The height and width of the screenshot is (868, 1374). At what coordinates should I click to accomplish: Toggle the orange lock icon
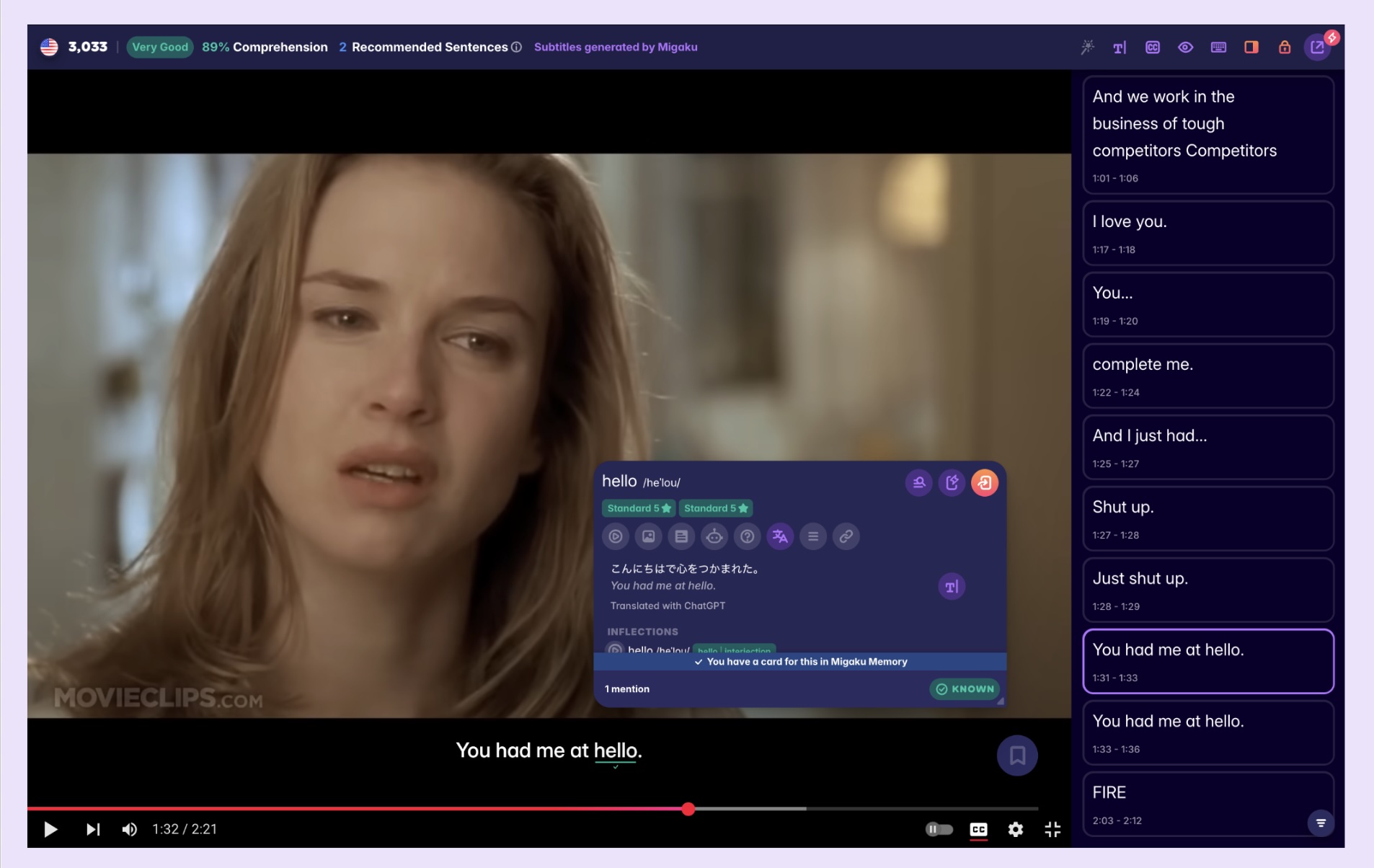click(x=1285, y=47)
